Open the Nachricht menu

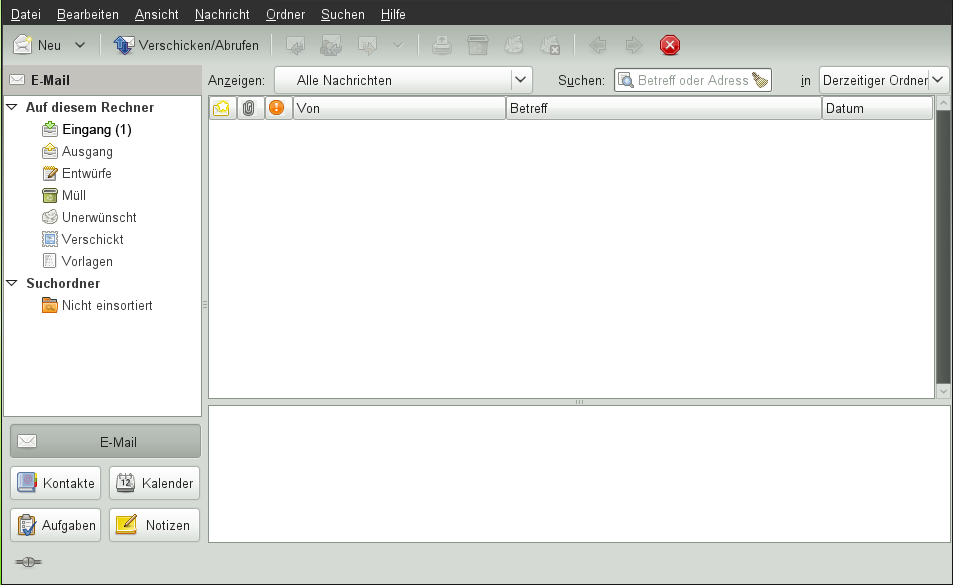pos(222,15)
